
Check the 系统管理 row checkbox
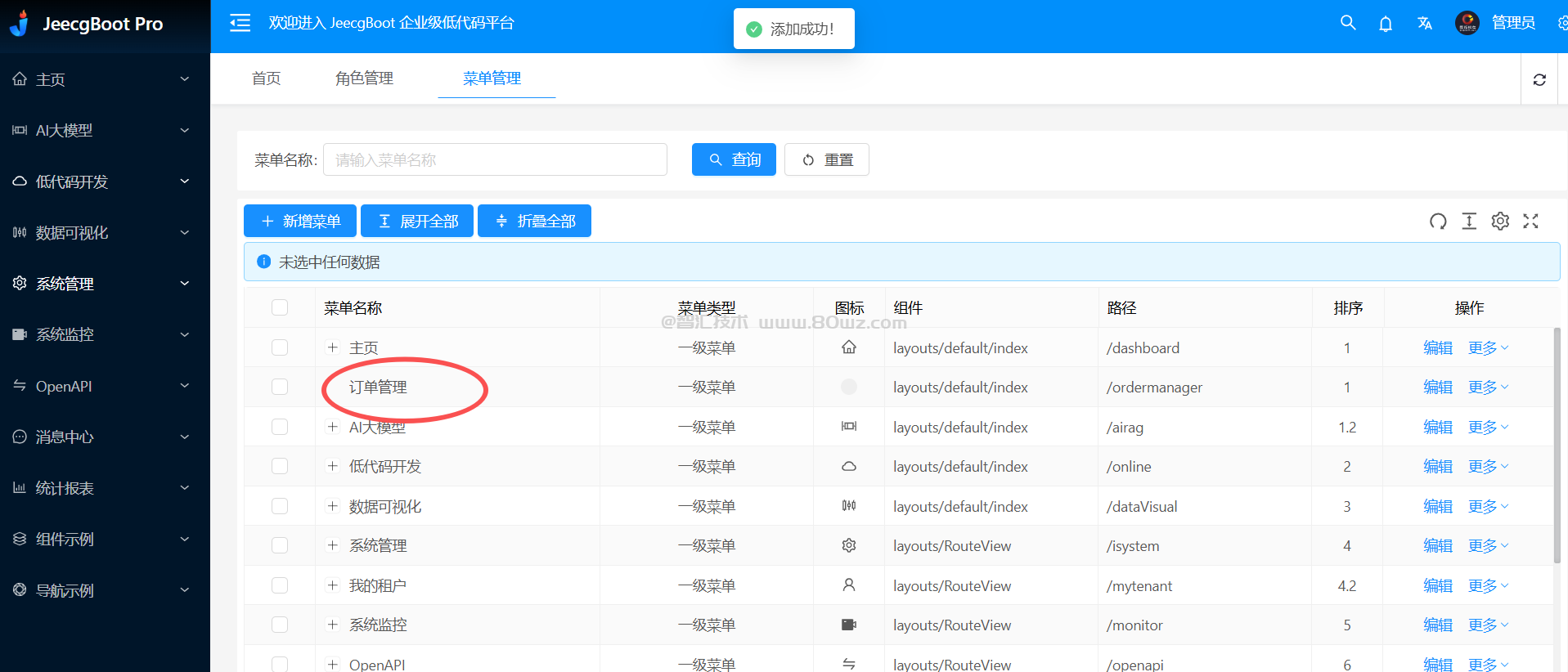pyautogui.click(x=280, y=545)
